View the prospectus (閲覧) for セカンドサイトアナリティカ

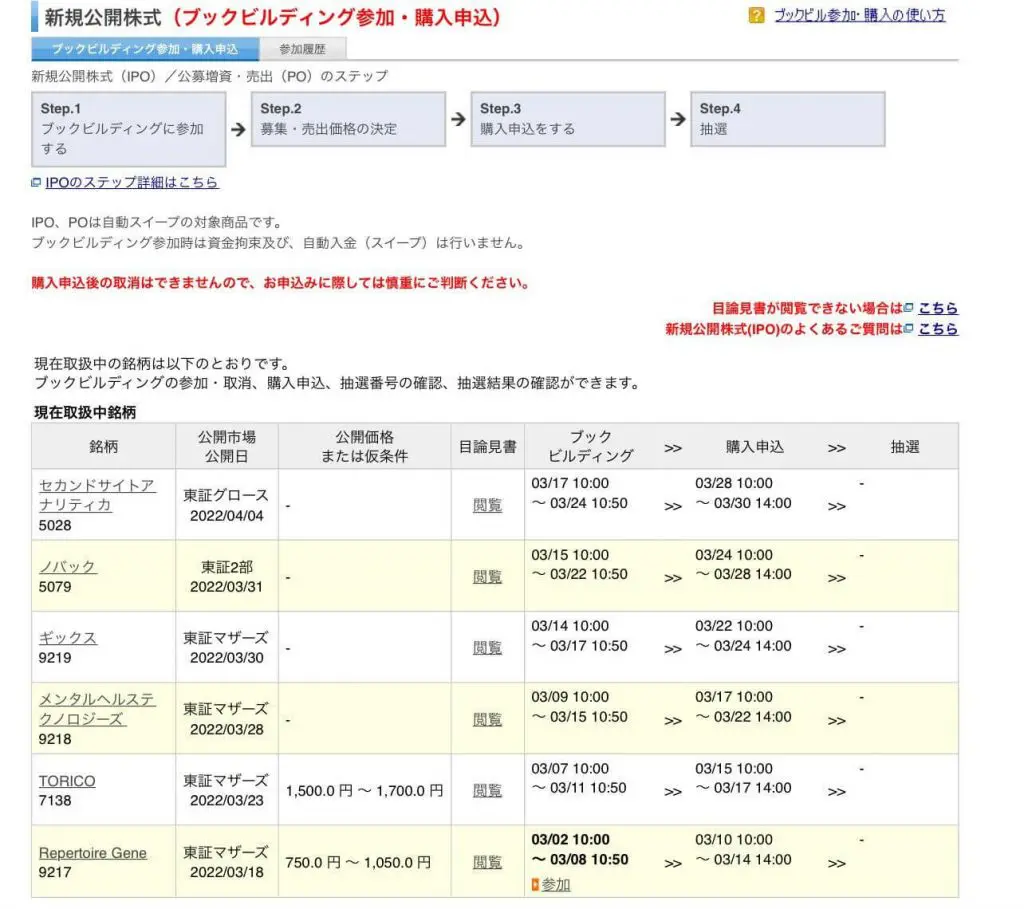(487, 505)
